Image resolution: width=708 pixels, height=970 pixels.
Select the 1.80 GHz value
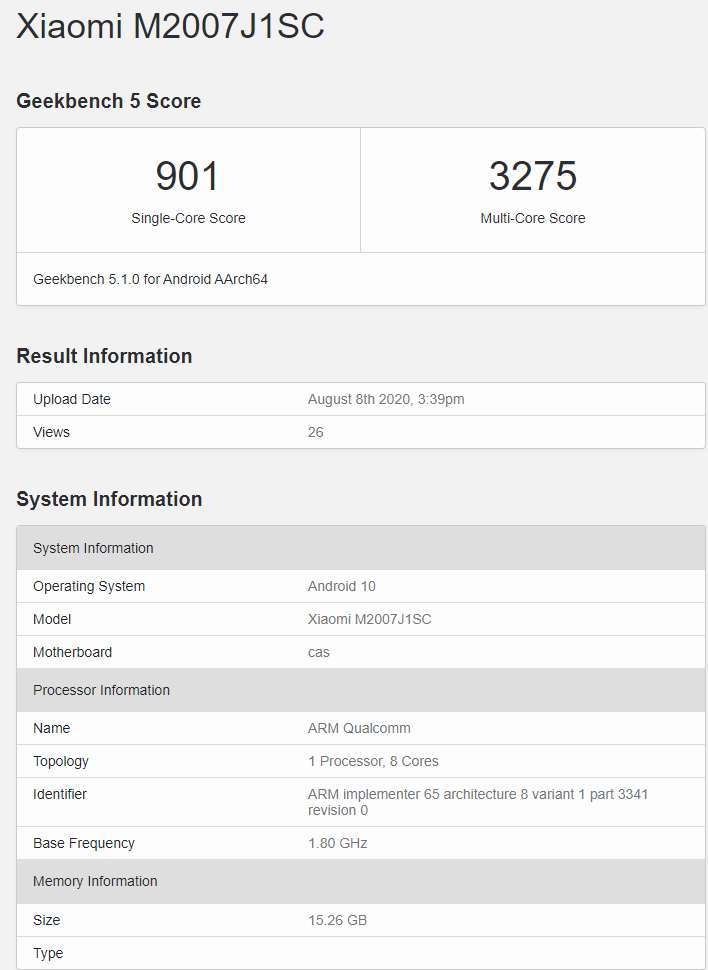[x=338, y=844]
